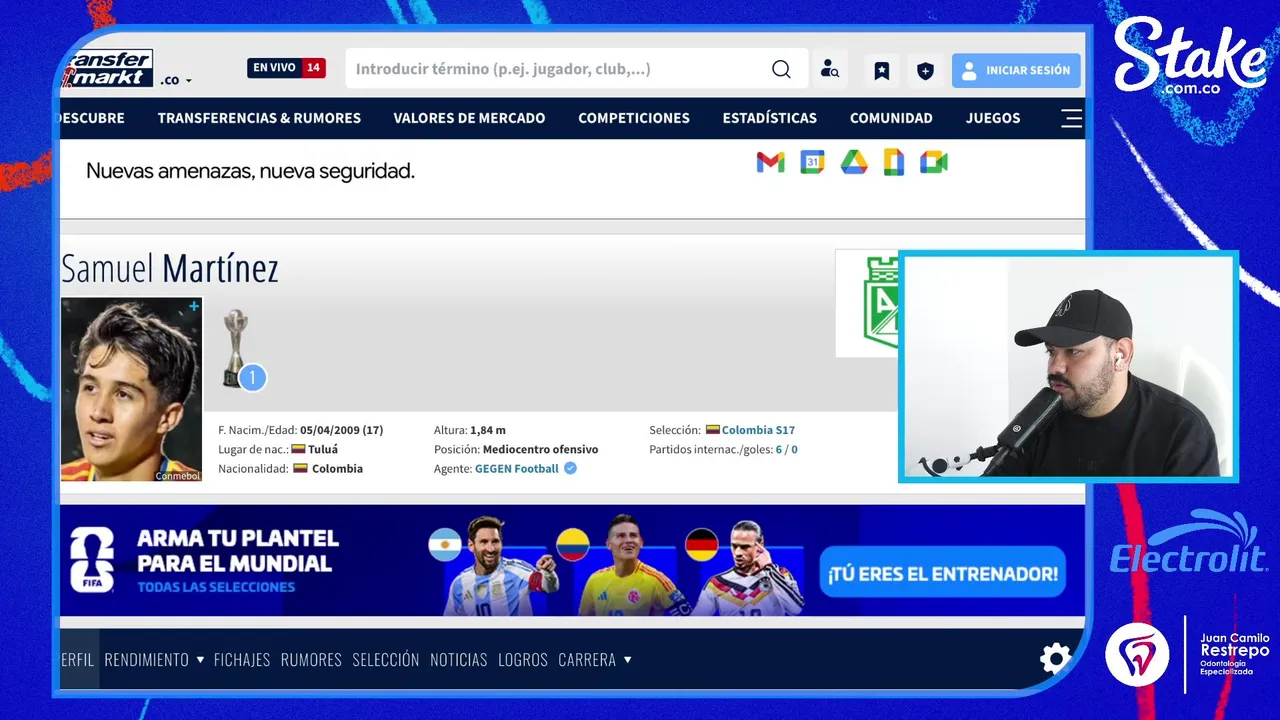The width and height of the screenshot is (1280, 720).
Task: Click the 0 international goals link
Action: [794, 450]
